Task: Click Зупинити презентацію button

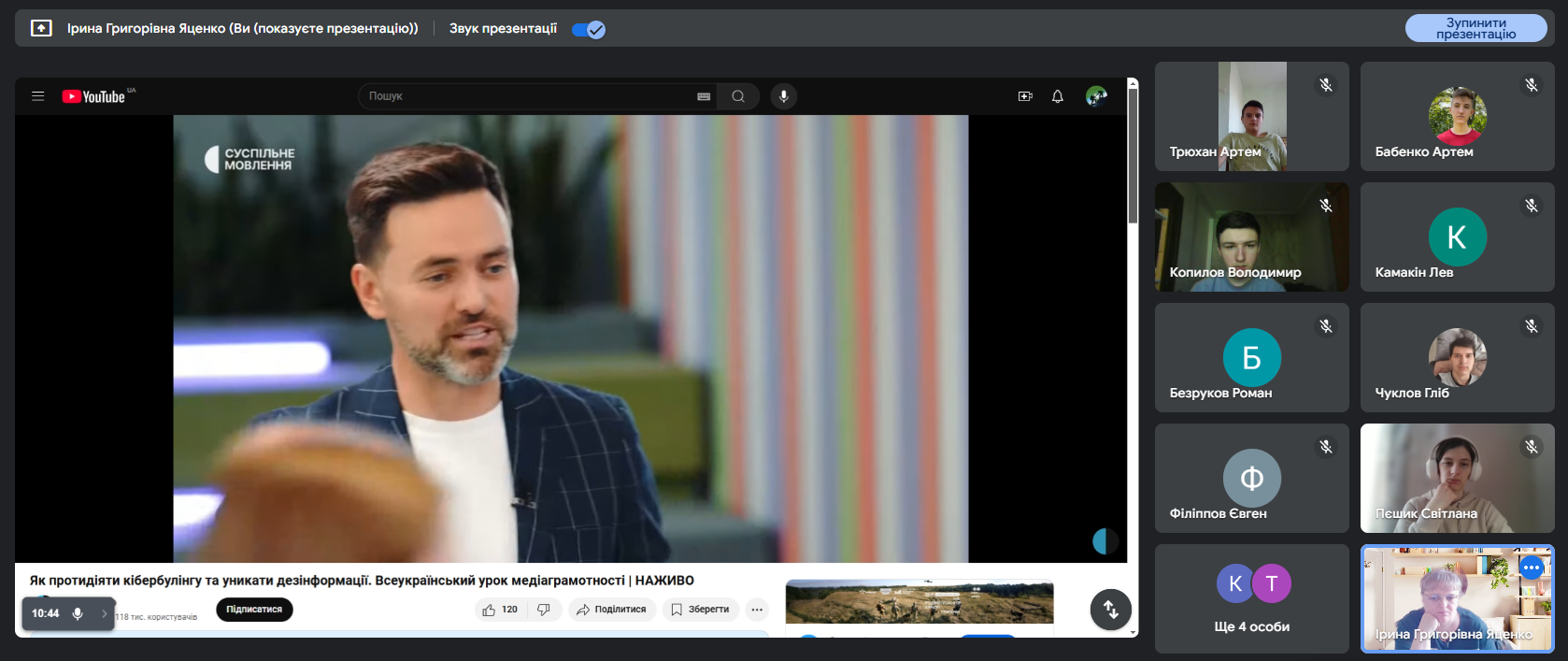Action: pyautogui.click(x=1475, y=28)
